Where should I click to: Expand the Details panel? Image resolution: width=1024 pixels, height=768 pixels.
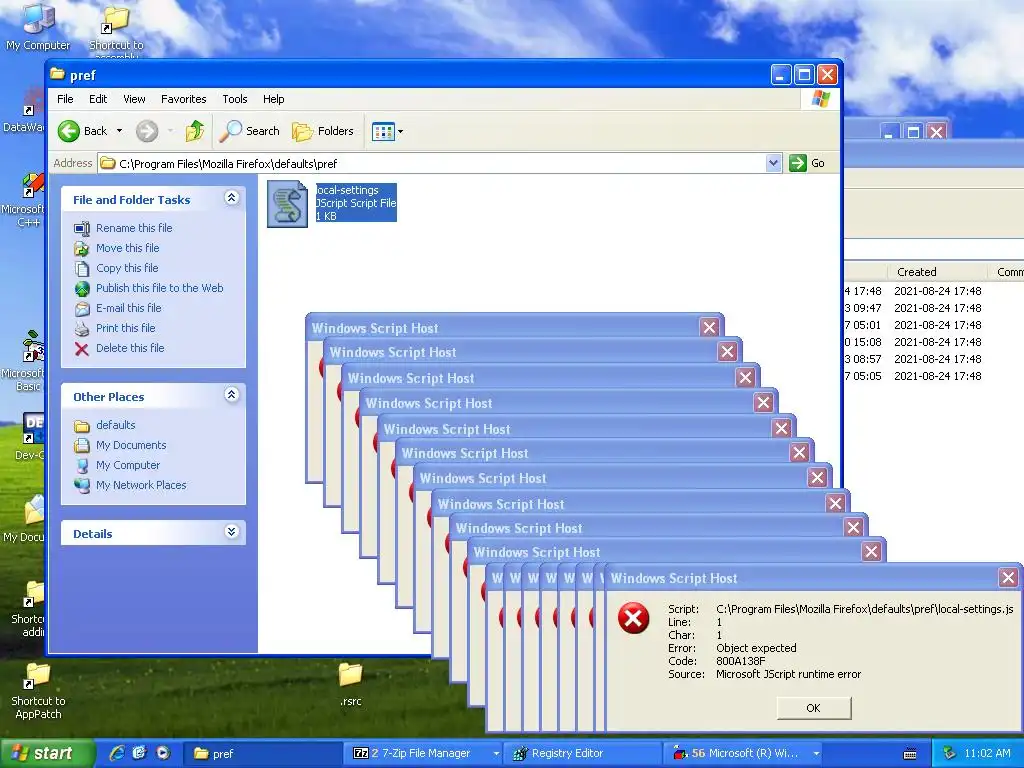[x=231, y=532]
